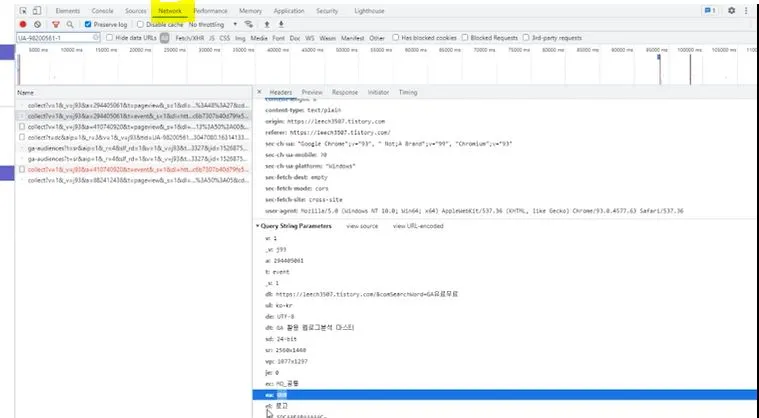Filter requests by Media type
This screenshot has width=759, height=418.
259,38
